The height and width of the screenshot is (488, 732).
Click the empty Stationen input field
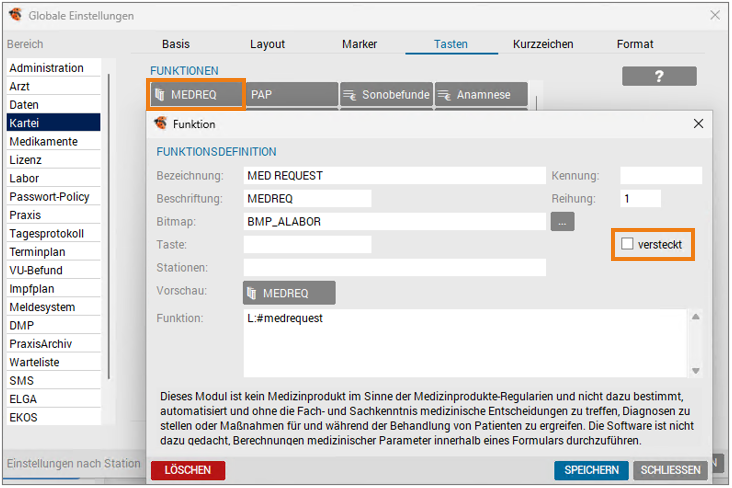point(394,268)
